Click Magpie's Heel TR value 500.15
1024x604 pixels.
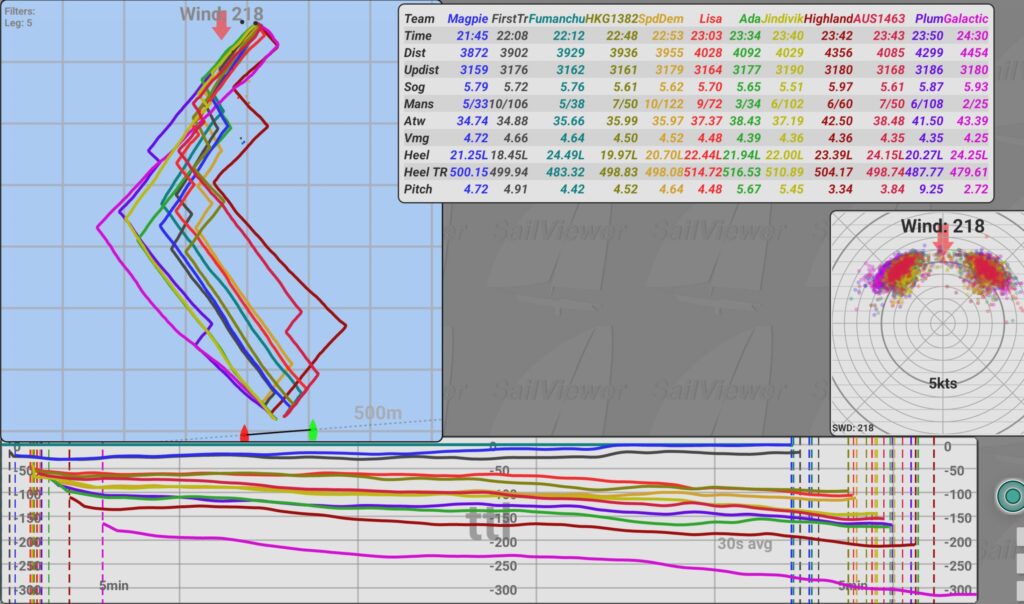[469, 172]
